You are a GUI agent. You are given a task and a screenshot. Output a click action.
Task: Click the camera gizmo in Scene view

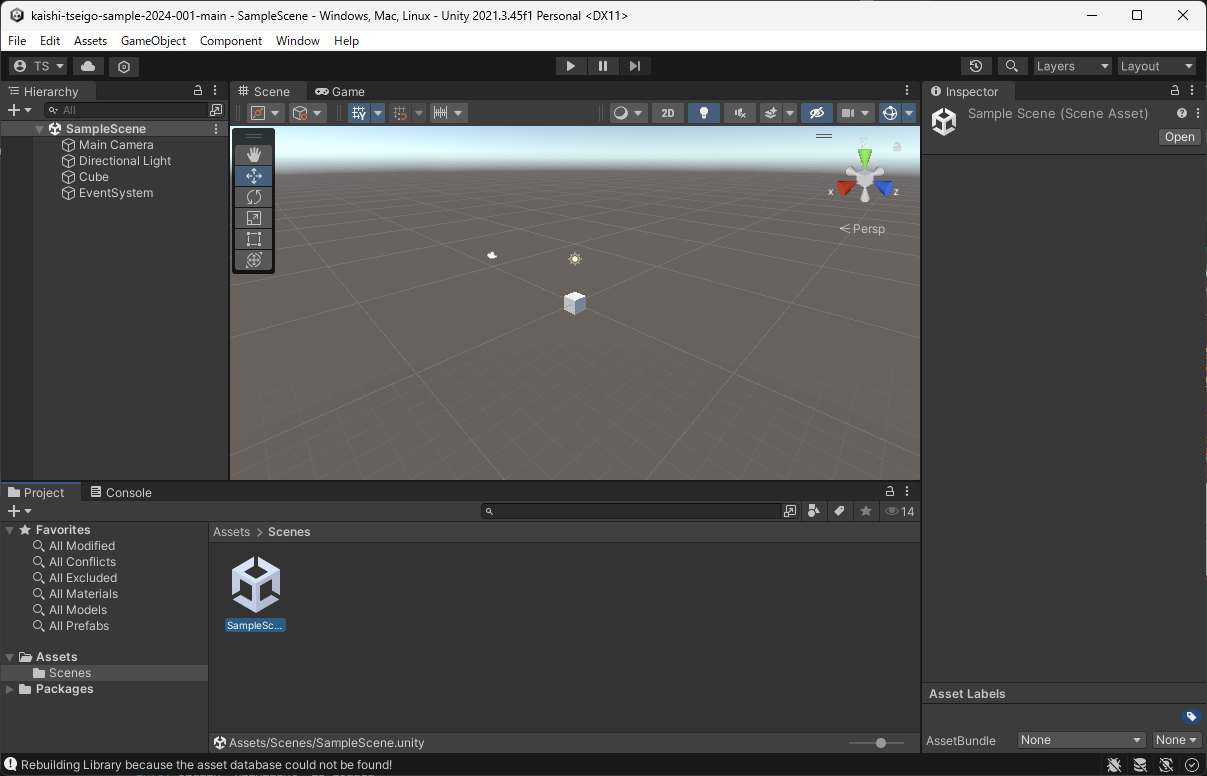click(492, 255)
